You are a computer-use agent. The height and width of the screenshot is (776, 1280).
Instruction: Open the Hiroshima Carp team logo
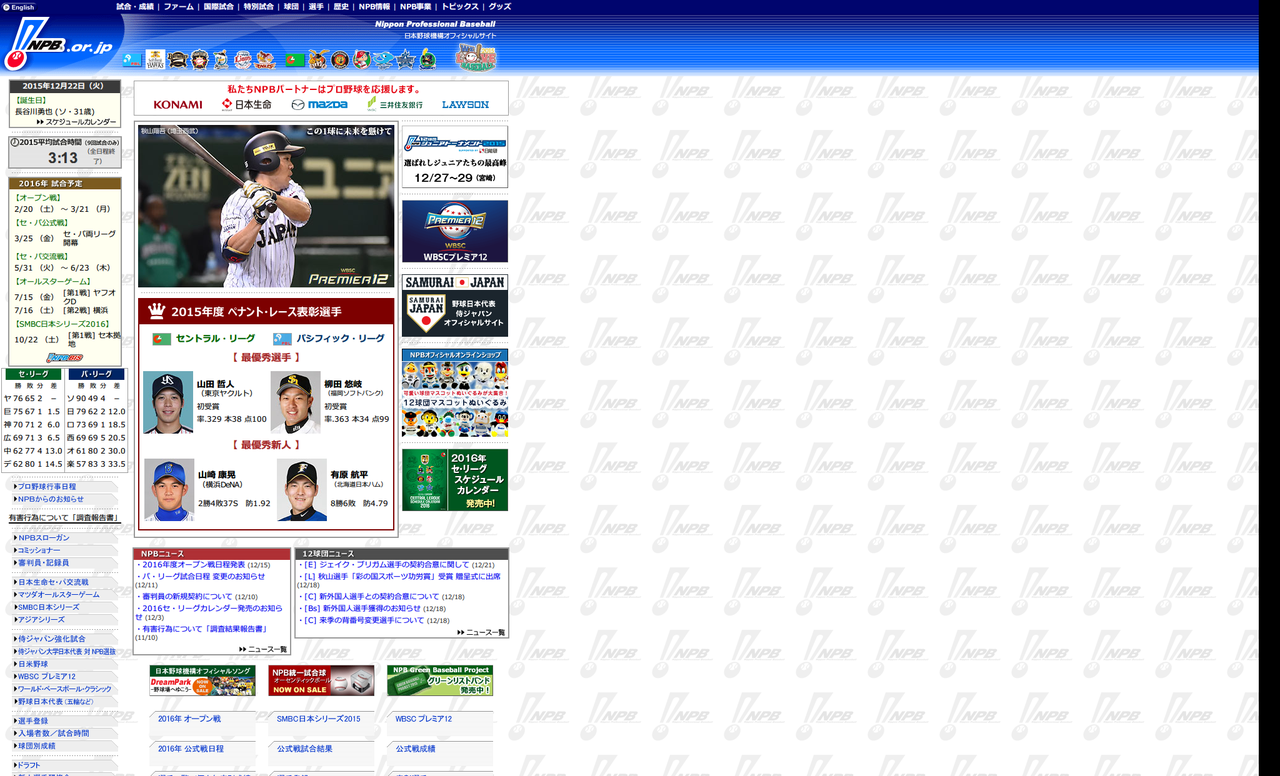[362, 60]
